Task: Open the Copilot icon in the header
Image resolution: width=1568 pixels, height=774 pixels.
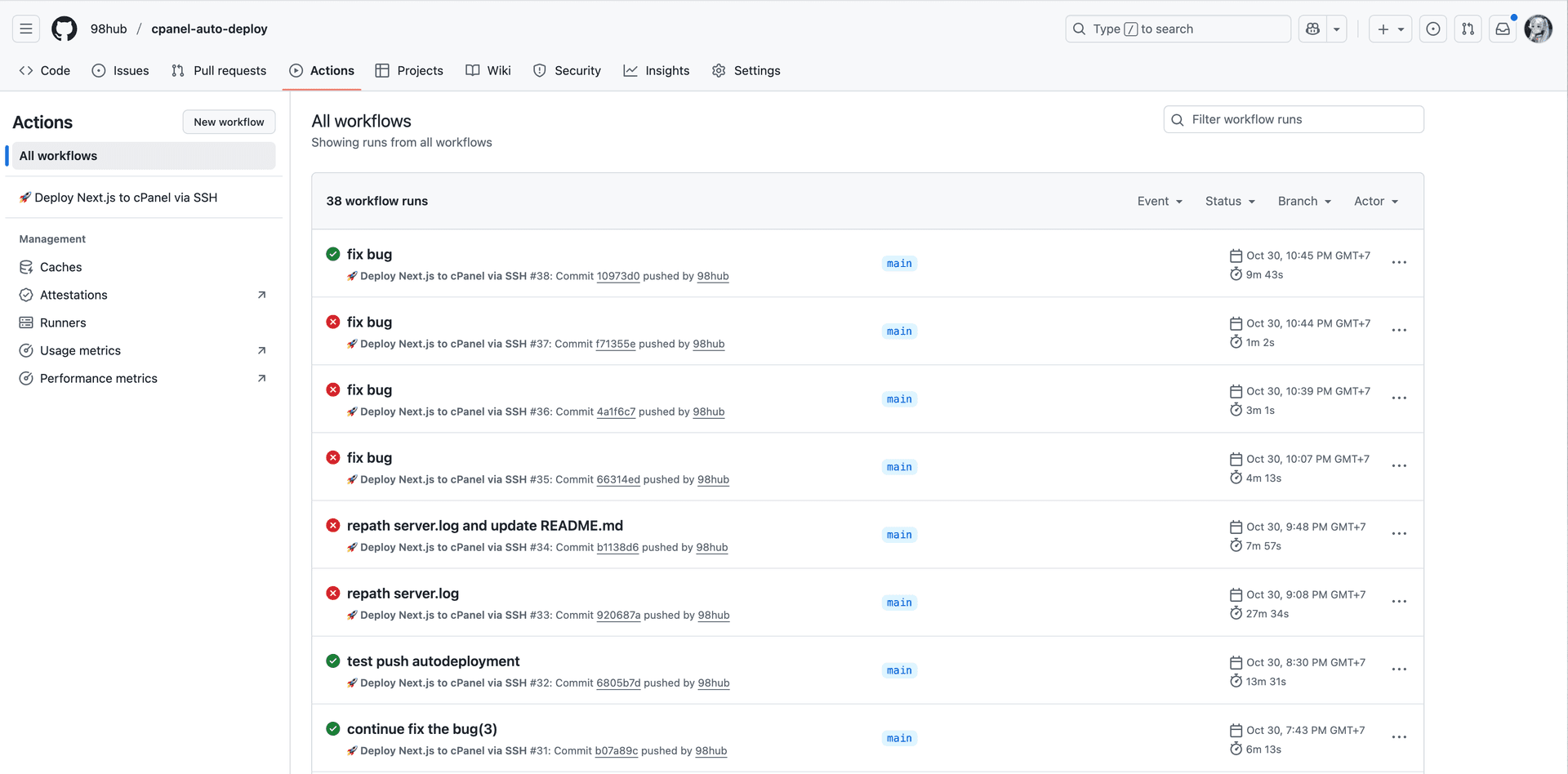Action: (x=1312, y=29)
